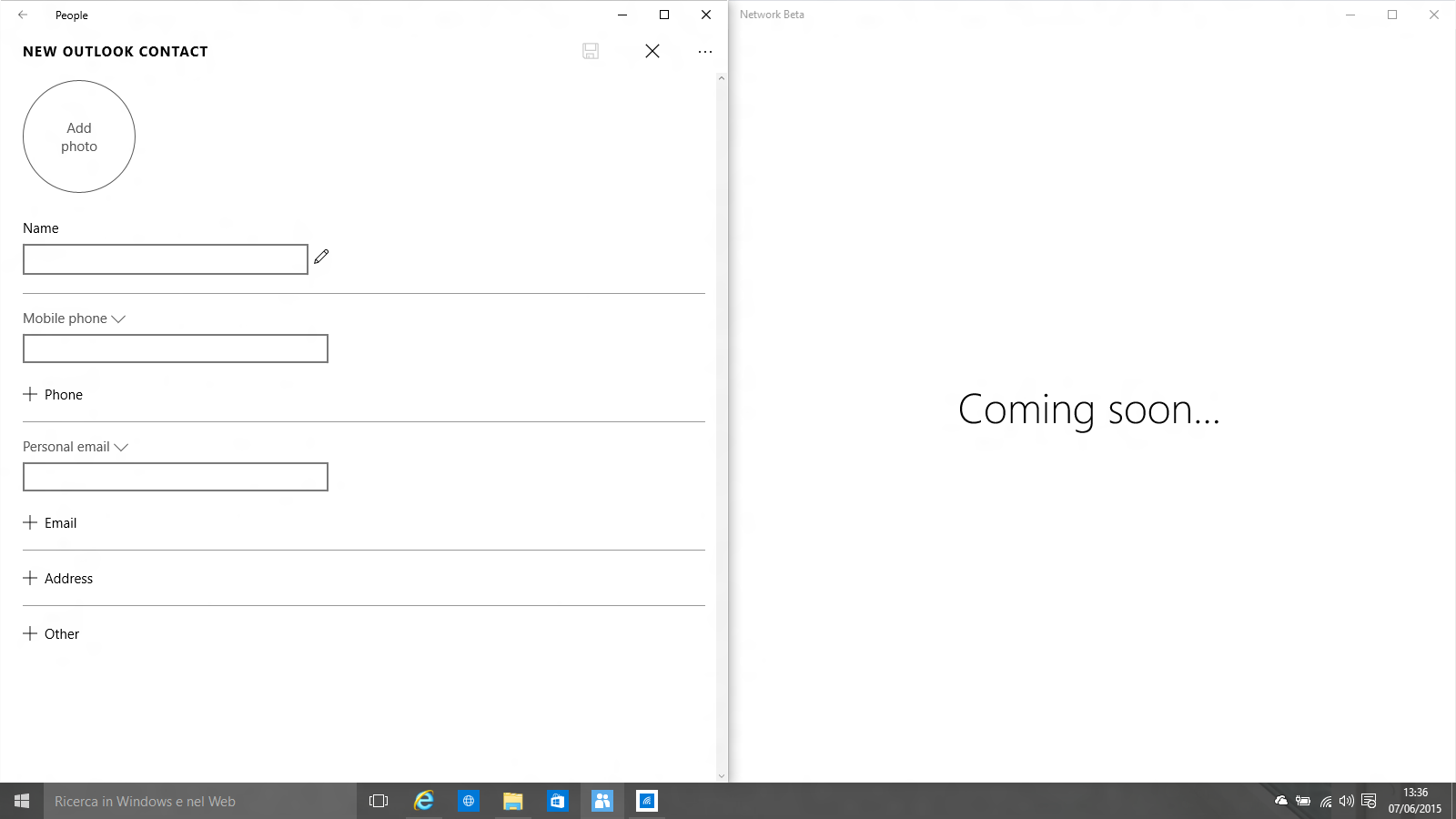Close the Network Beta window
1456x819 pixels.
point(1434,15)
